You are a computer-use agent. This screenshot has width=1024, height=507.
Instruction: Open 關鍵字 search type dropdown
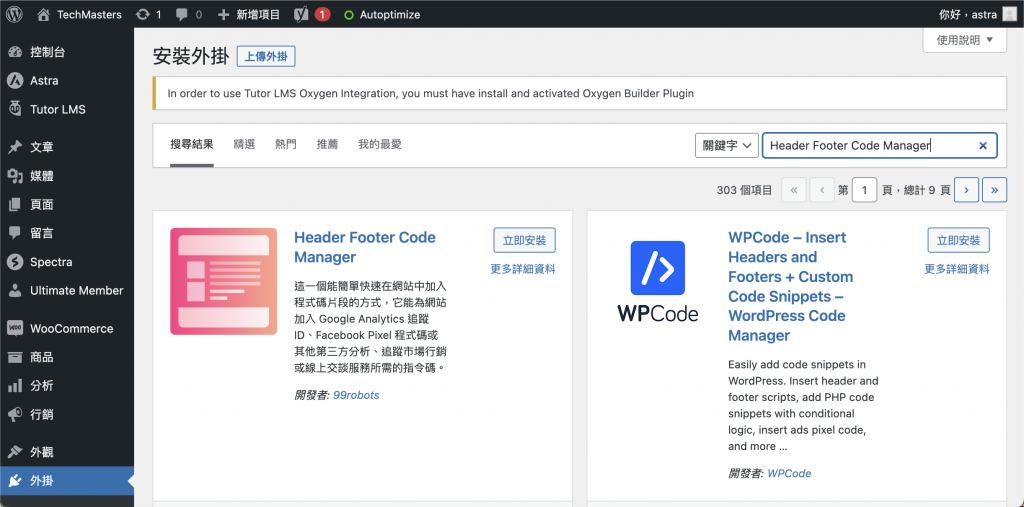[726, 146]
